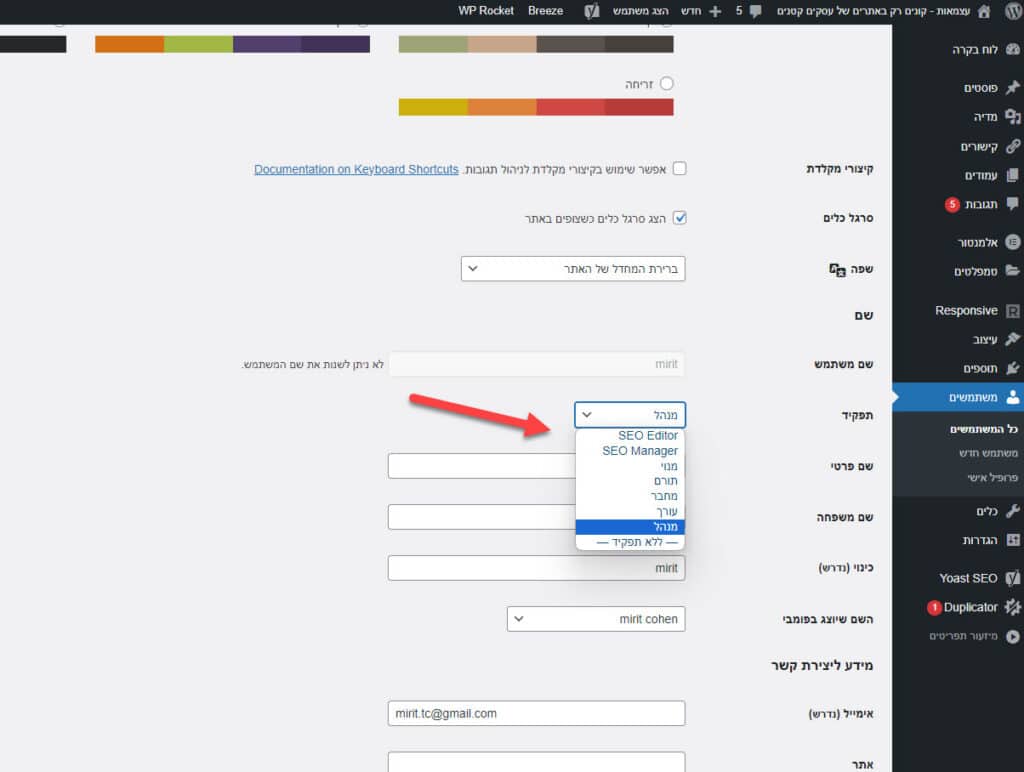Open Documentation on Keyboard Shortcuts link
Screen dimensions: 1024x772
point(357,169)
